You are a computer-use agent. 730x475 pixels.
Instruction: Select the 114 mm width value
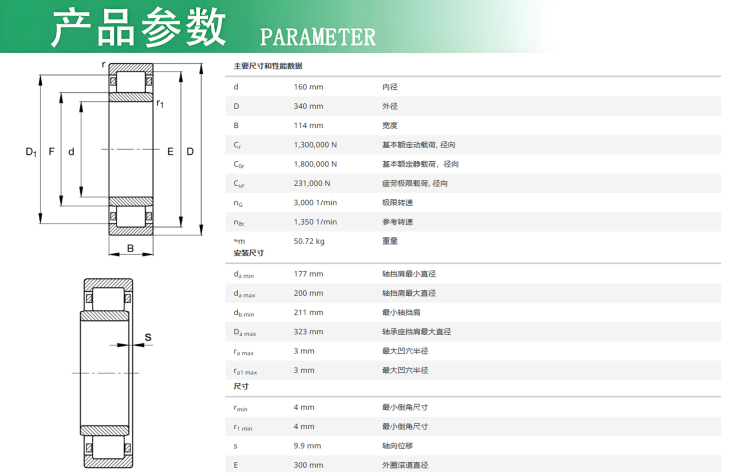tap(308, 125)
